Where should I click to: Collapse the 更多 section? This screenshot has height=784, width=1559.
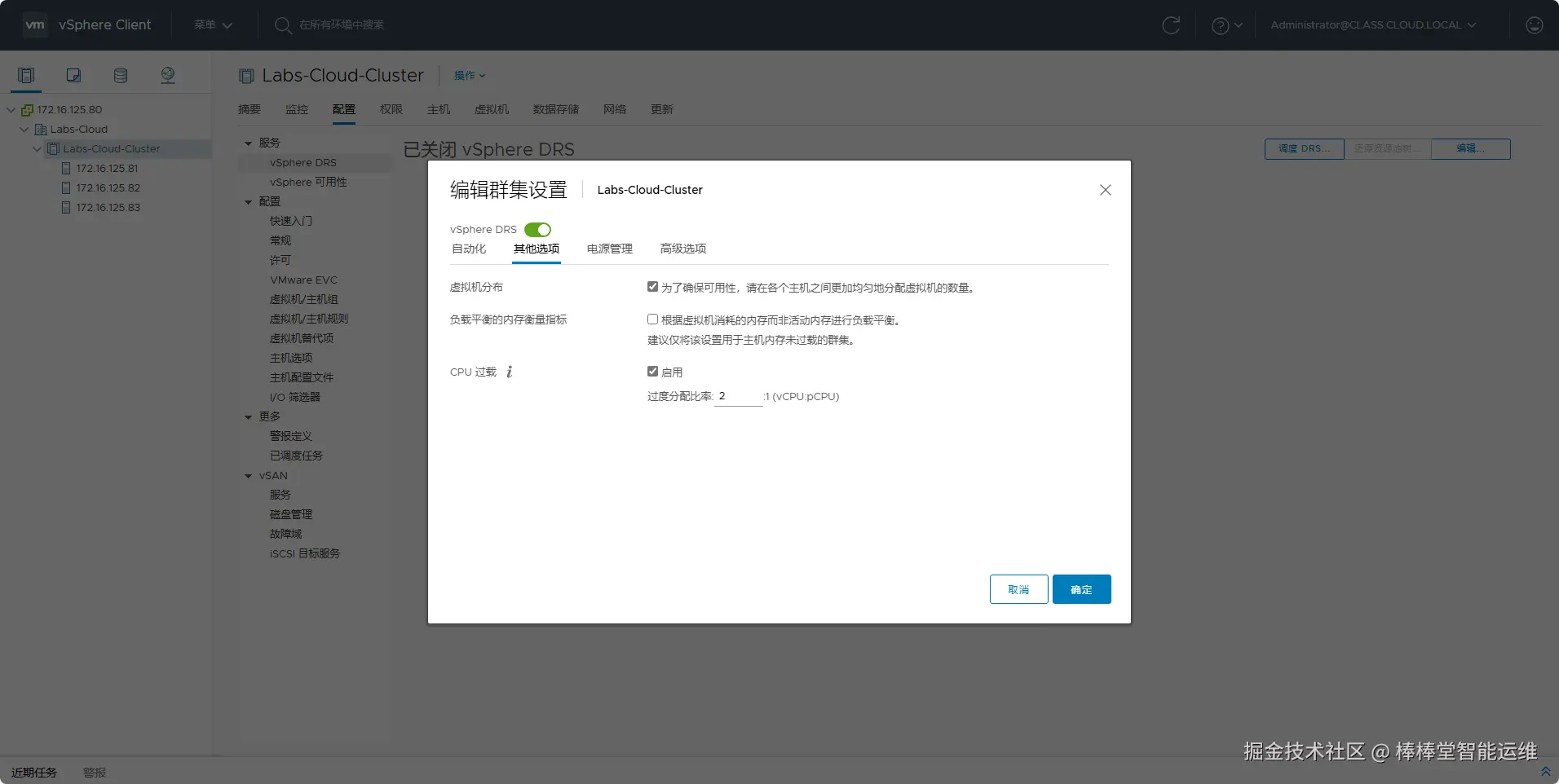[x=249, y=417]
